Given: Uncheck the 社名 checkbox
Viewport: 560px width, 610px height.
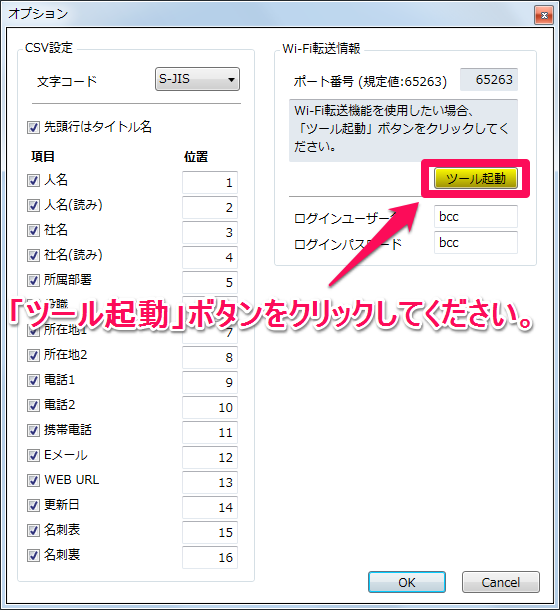Looking at the screenshot, I should pyautogui.click(x=33, y=230).
